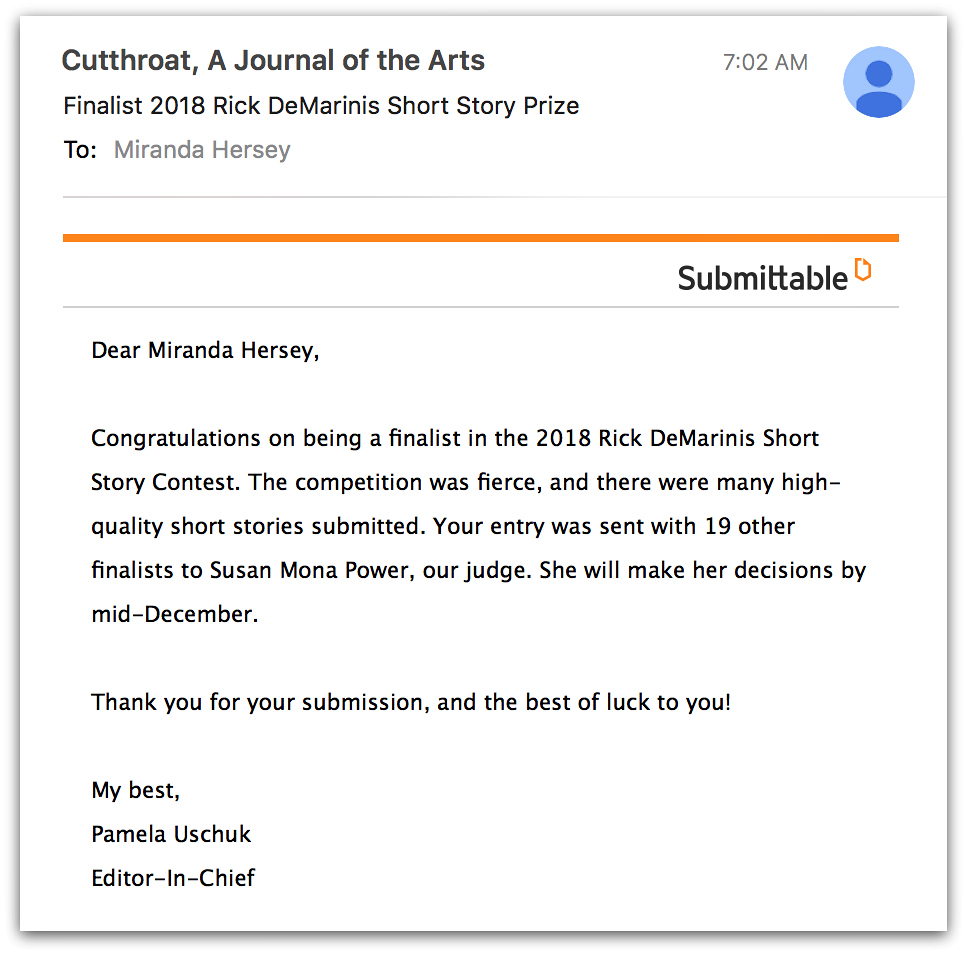Image resolution: width=967 pixels, height=955 pixels.
Task: Open sender Cutthroat, A Journal of the Arts
Action: pos(273,60)
